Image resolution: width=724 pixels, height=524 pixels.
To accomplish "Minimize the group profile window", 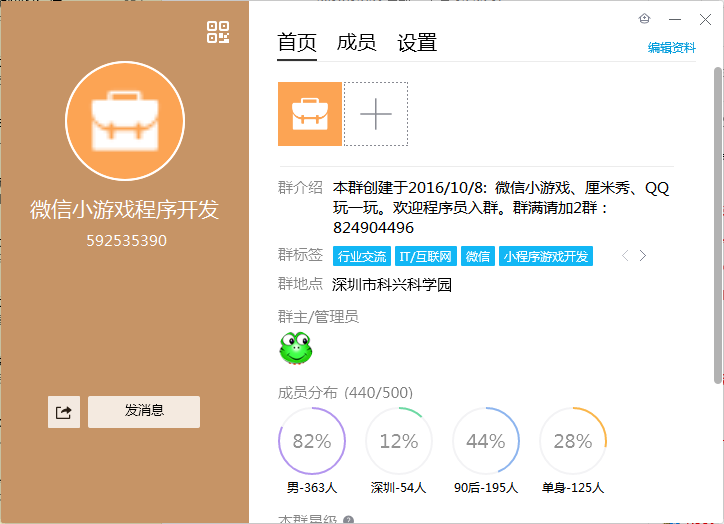I will (675, 19).
